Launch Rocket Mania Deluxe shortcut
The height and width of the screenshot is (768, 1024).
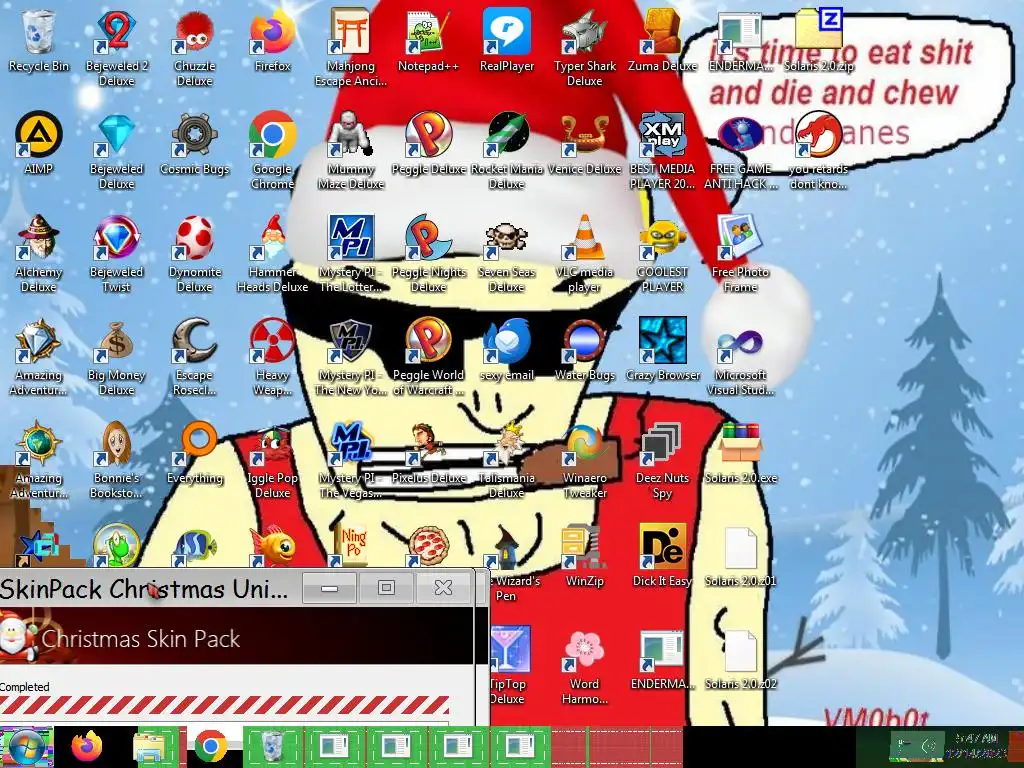coord(507,151)
